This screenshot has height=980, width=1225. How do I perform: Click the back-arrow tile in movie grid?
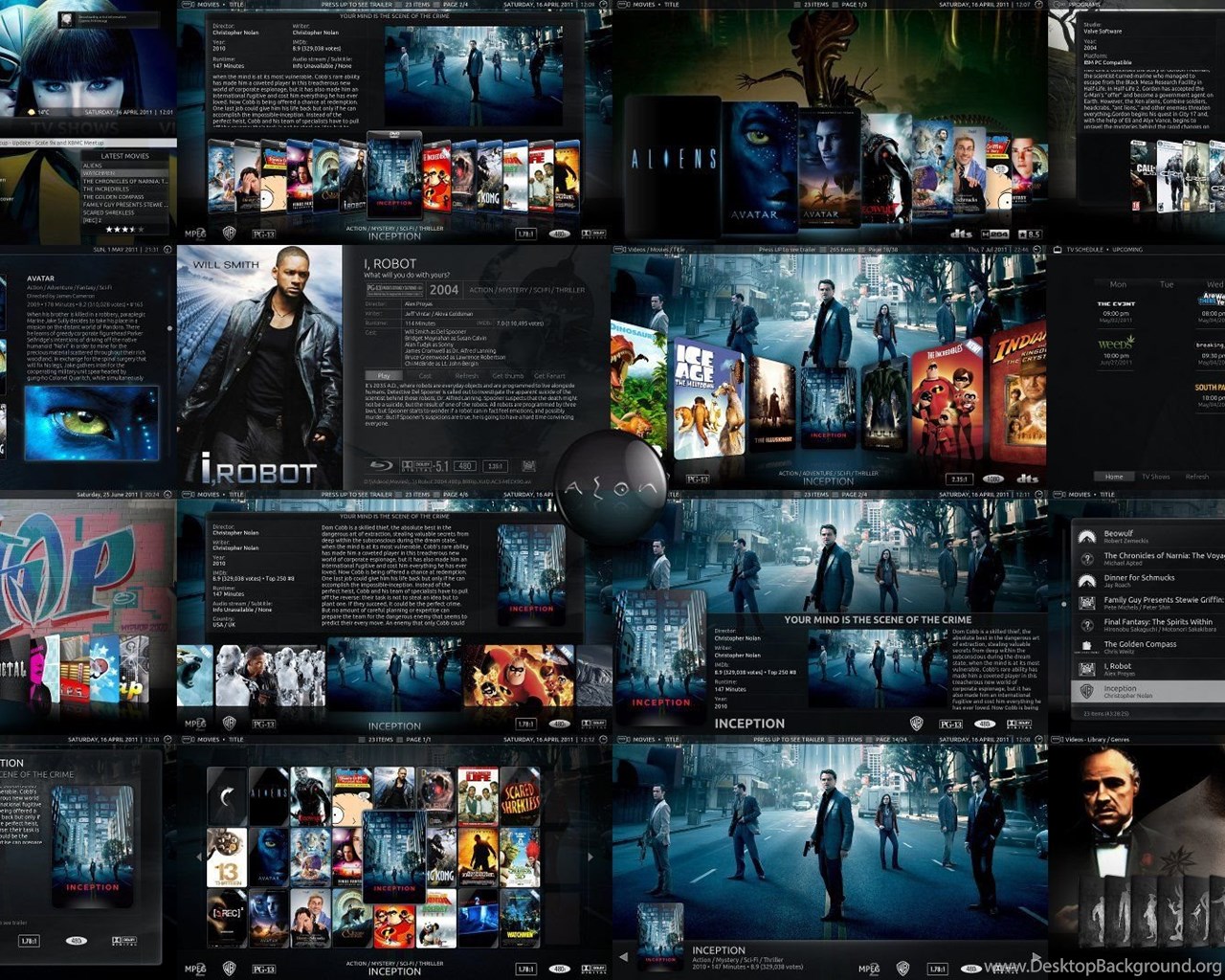(x=227, y=796)
